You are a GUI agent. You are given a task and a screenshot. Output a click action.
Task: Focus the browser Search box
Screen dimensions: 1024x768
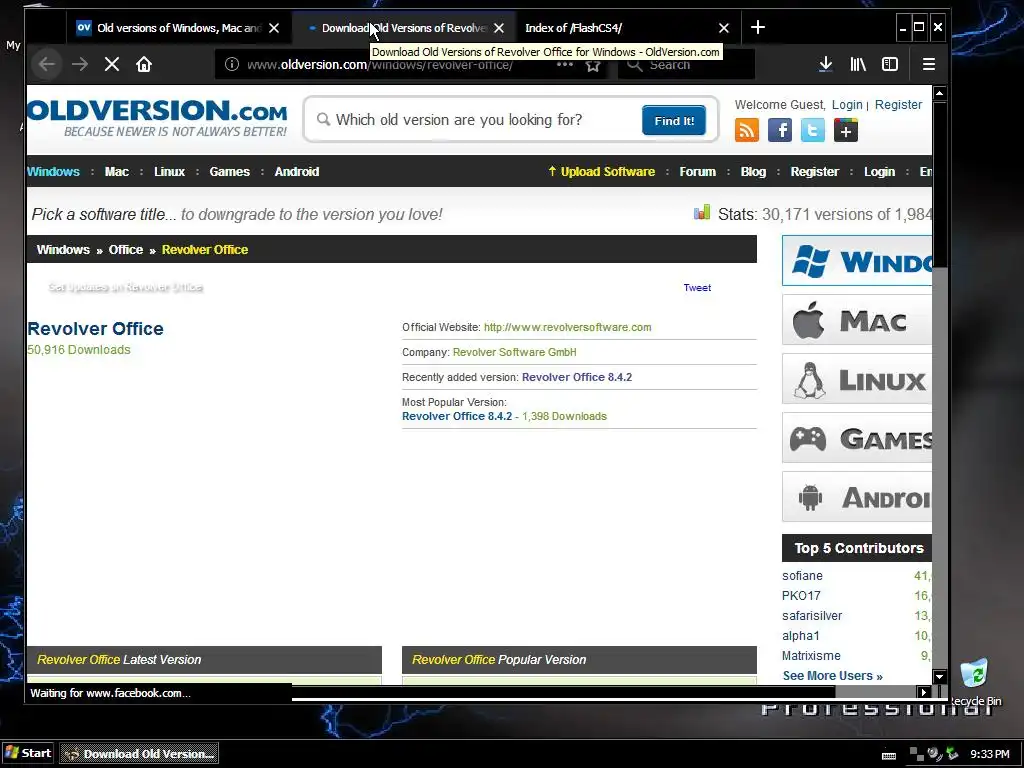(x=686, y=64)
